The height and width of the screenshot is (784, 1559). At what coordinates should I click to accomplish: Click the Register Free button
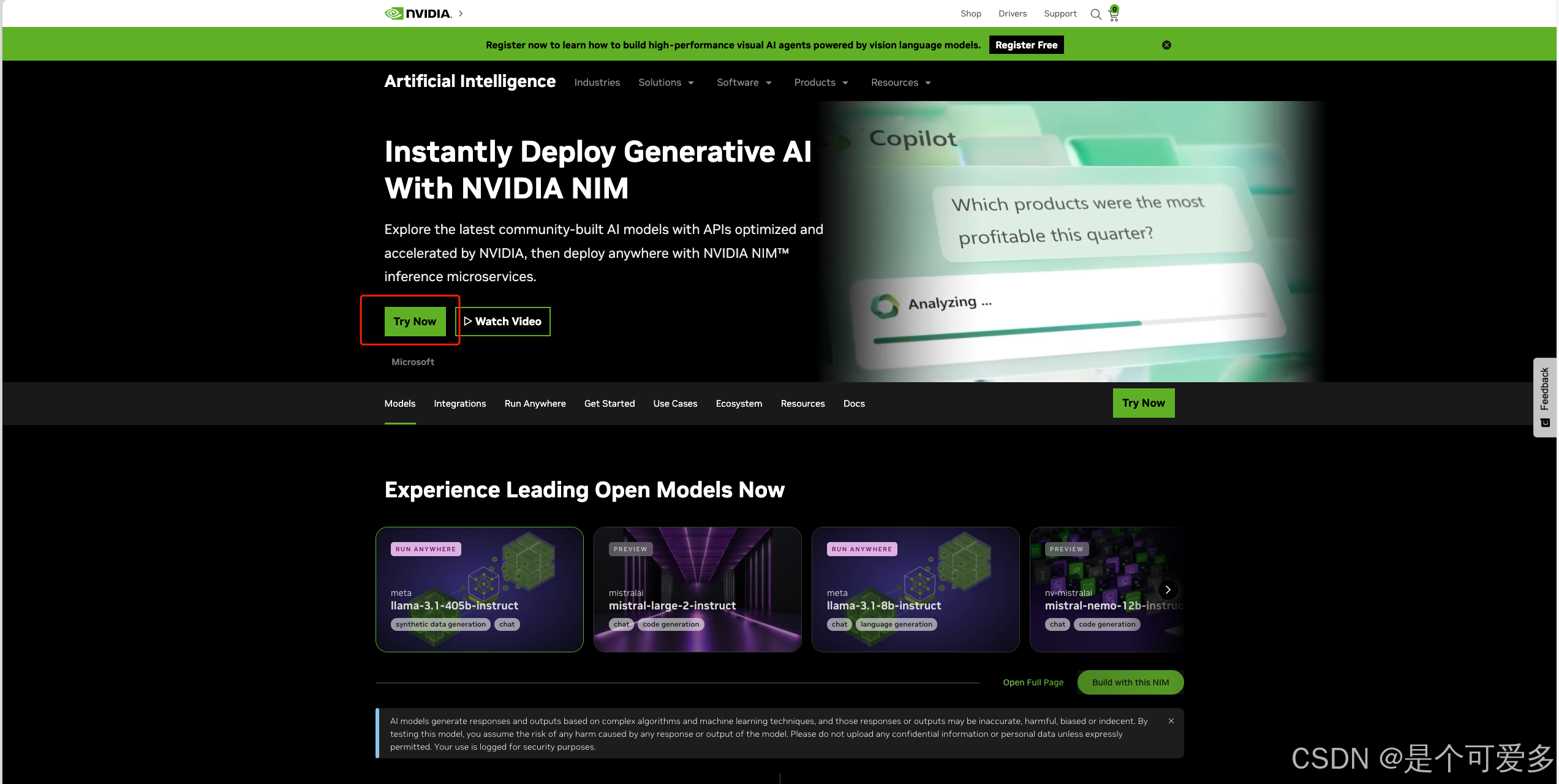(x=1026, y=45)
